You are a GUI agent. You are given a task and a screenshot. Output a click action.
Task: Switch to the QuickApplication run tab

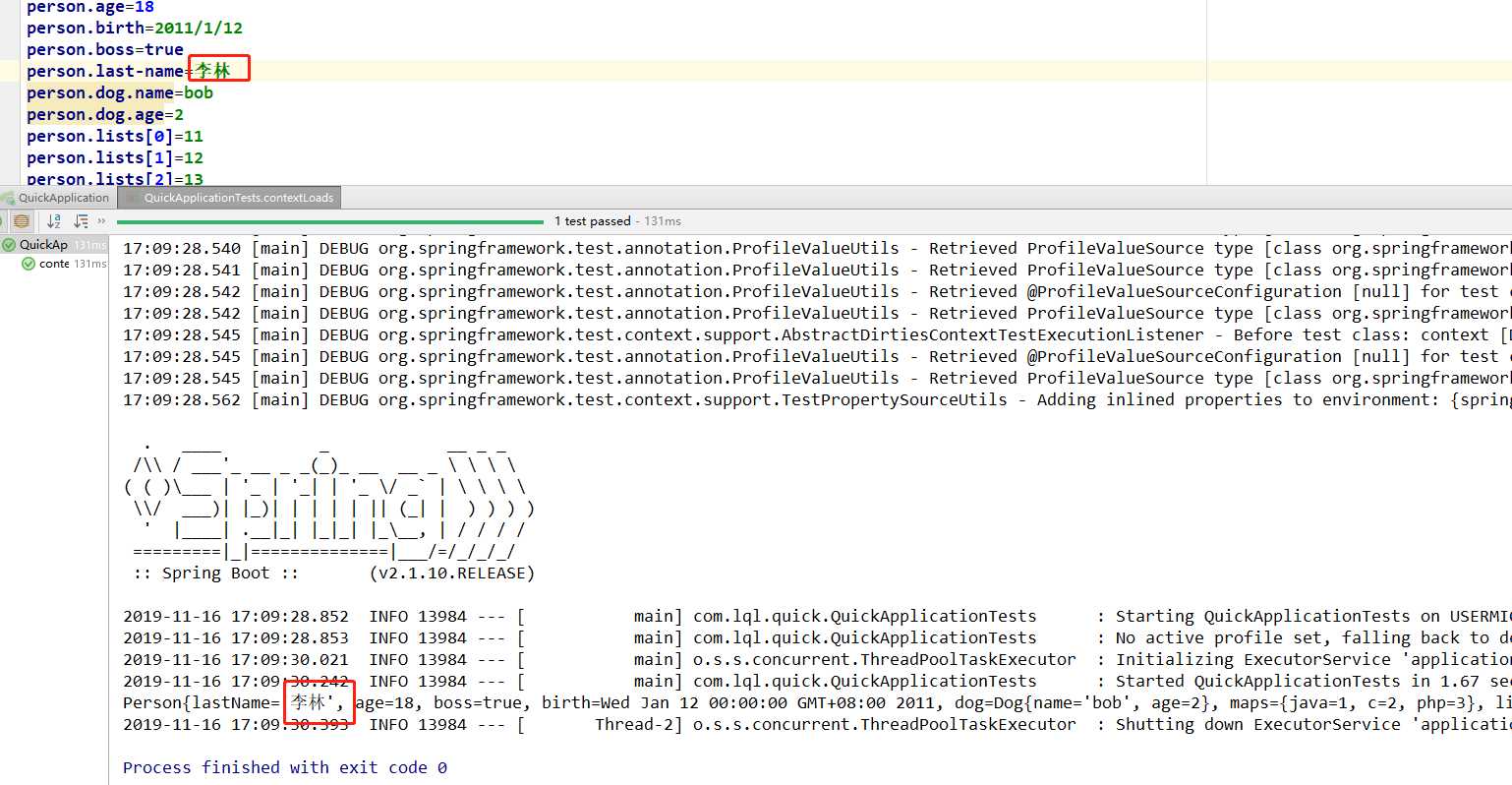57,198
